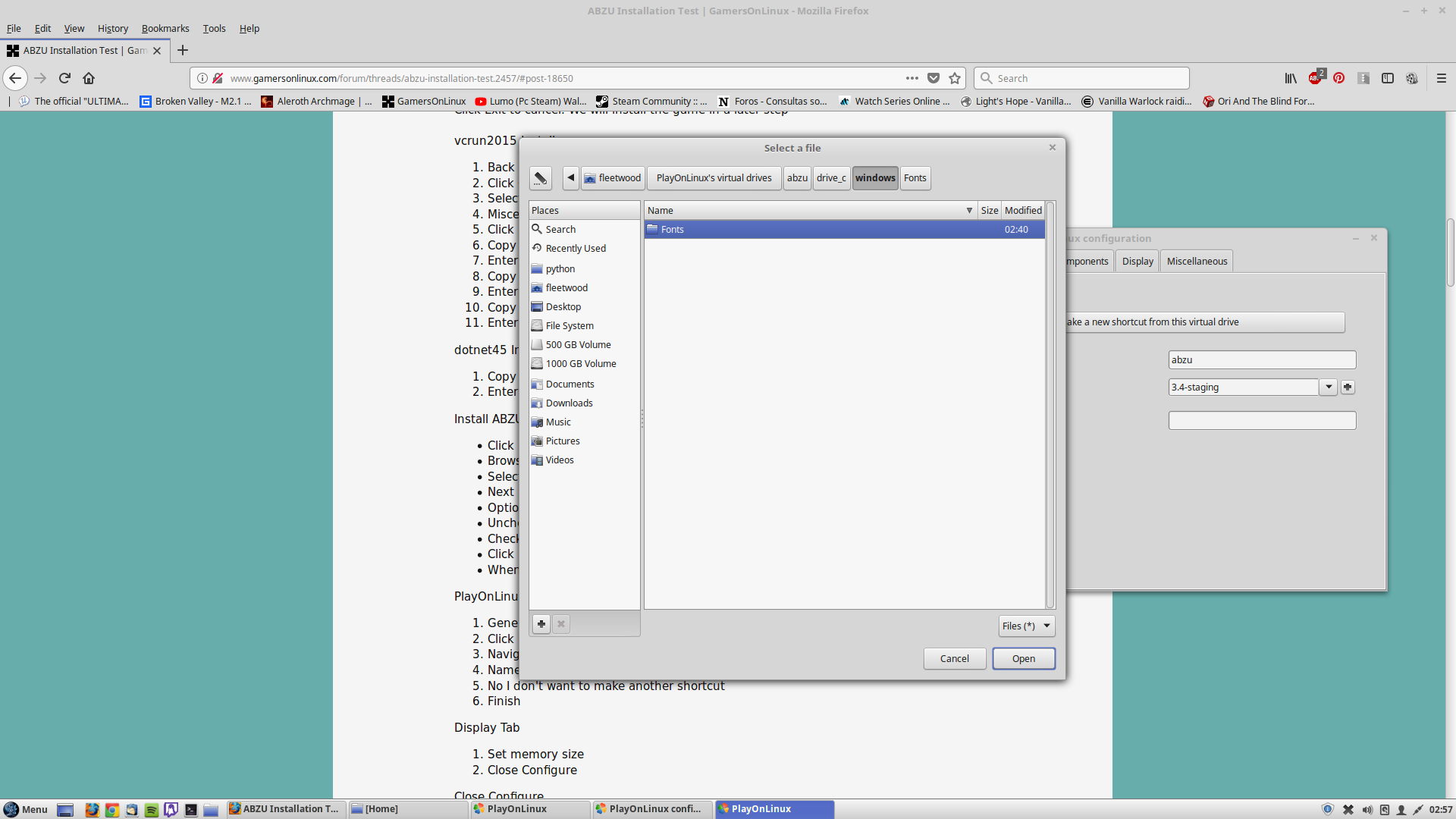Image resolution: width=1456 pixels, height=819 pixels.
Task: Open fleetwood home in Places
Action: tap(584, 287)
